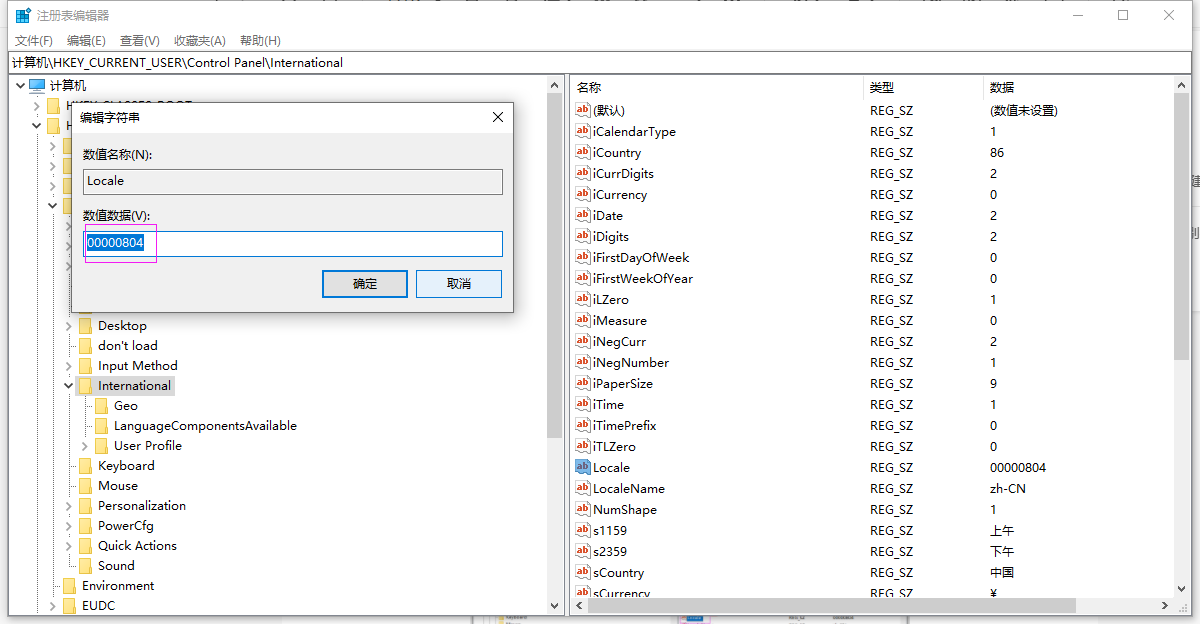This screenshot has height=624, width=1200.
Task: Click the iCurrDigits value icon
Action: tap(583, 173)
